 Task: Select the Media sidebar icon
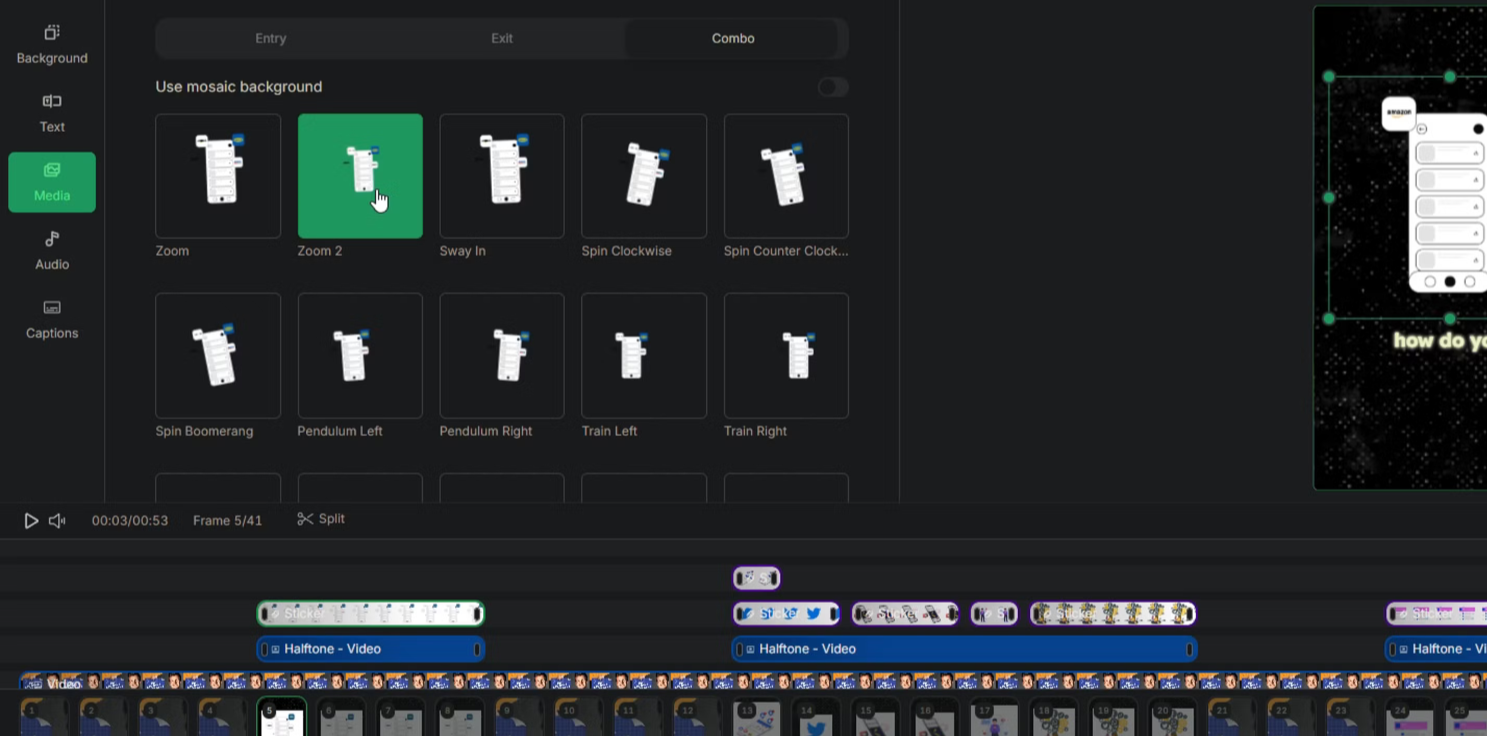coord(52,182)
